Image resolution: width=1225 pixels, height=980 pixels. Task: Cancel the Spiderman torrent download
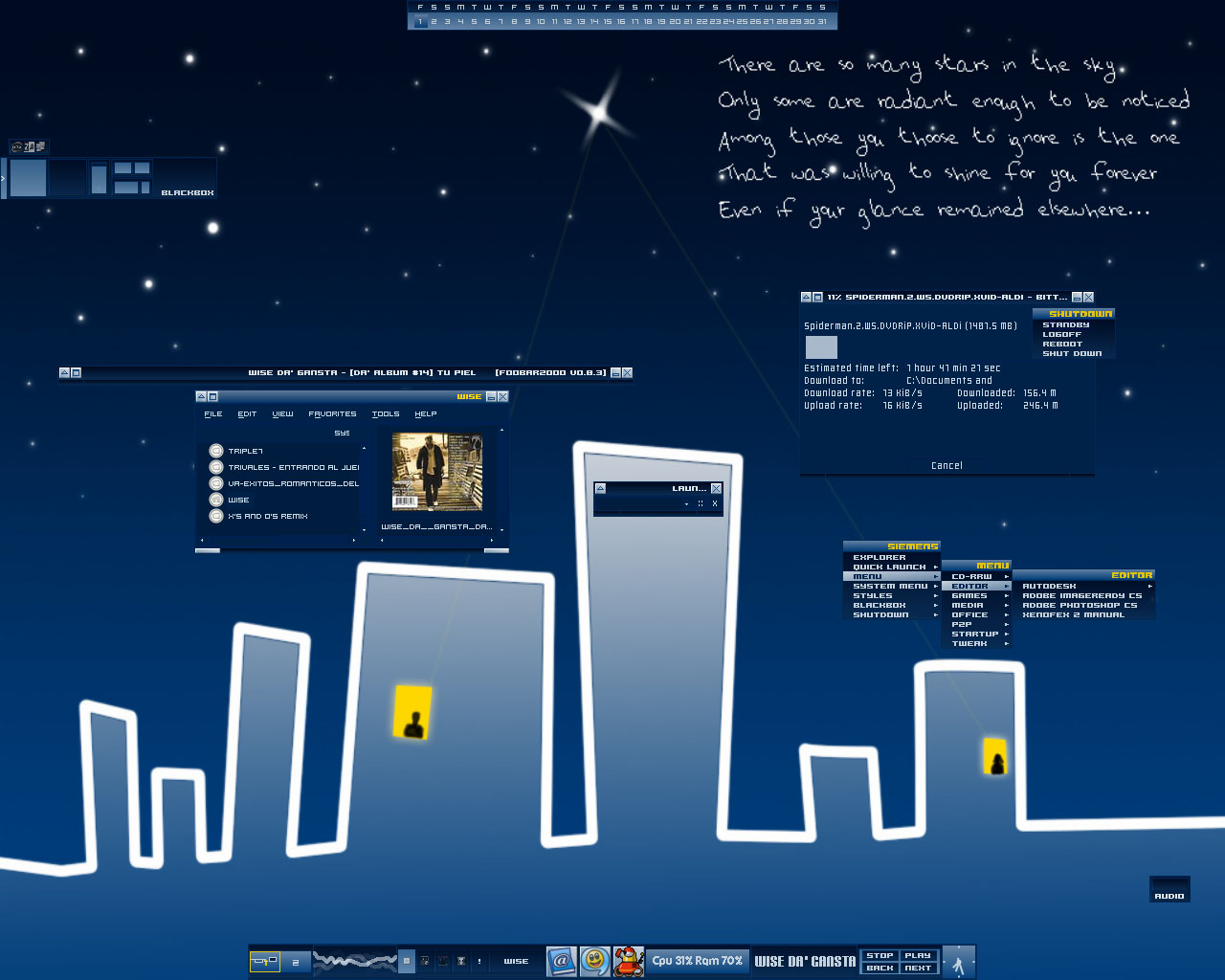[x=947, y=466]
